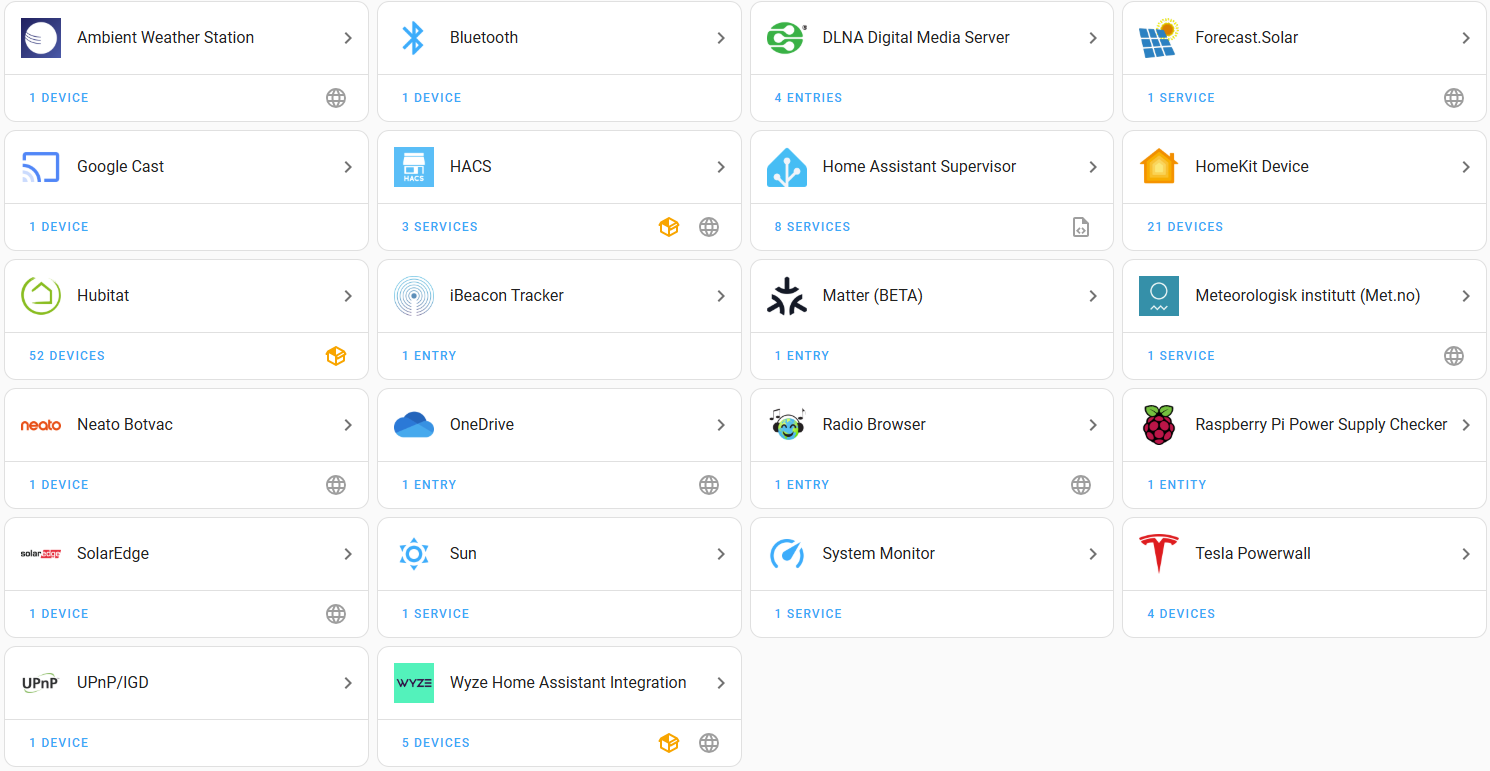The width and height of the screenshot is (1490, 771).
Task: Click the Google Cast icon
Action: [x=41, y=167]
